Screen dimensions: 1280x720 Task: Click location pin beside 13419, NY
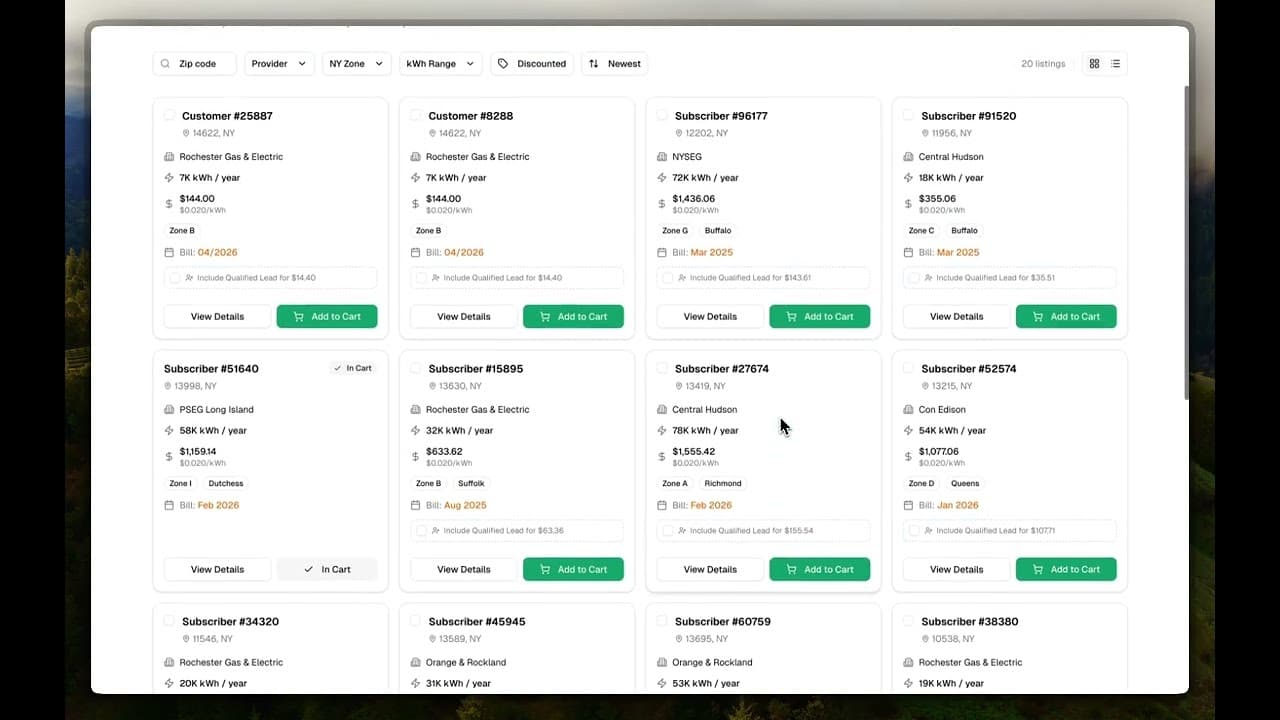click(679, 386)
